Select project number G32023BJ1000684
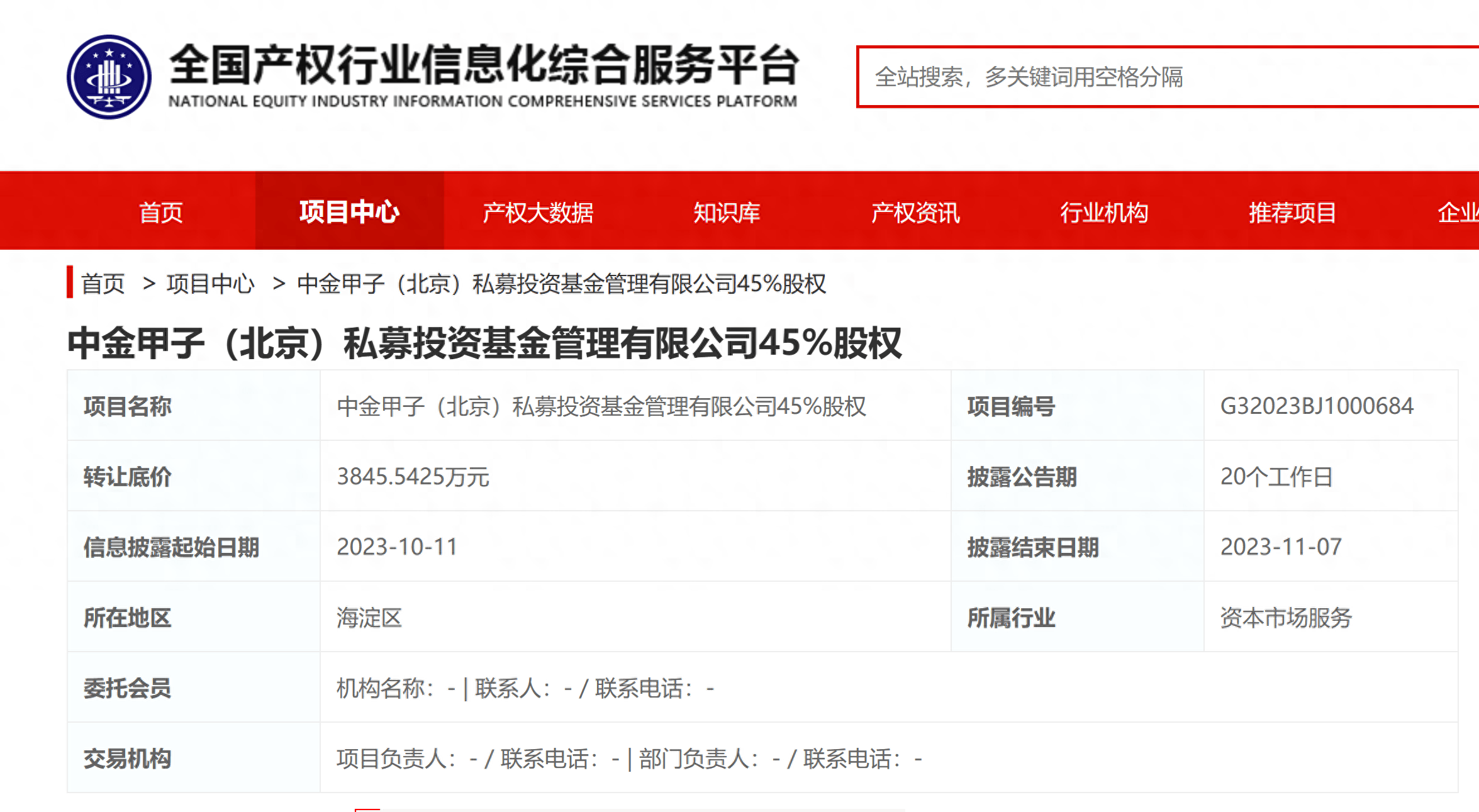Screen dimensions: 1479x812 click(x=1317, y=406)
